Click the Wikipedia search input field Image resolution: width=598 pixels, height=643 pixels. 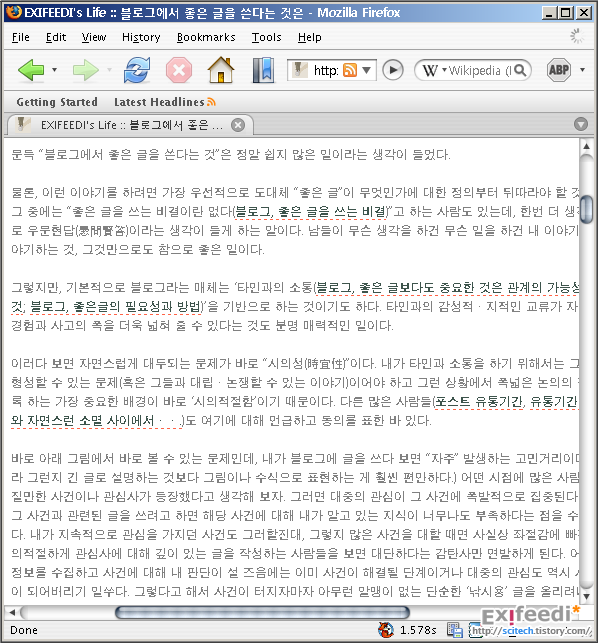click(x=479, y=71)
